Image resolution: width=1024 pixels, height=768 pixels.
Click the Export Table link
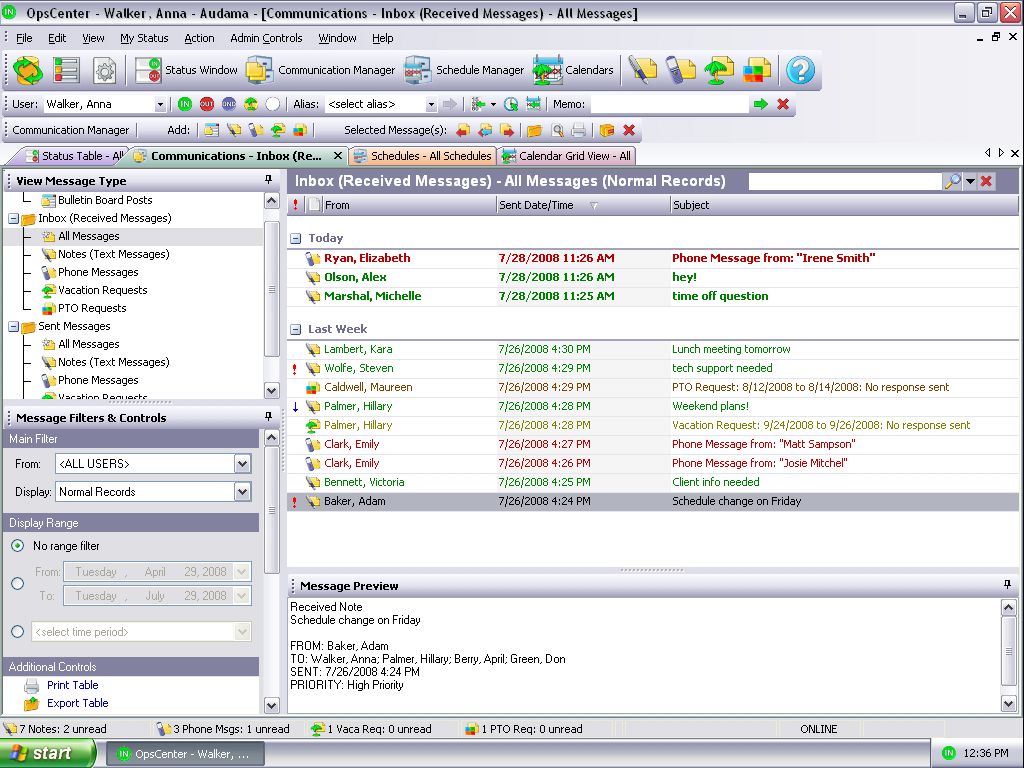pyautogui.click(x=77, y=703)
